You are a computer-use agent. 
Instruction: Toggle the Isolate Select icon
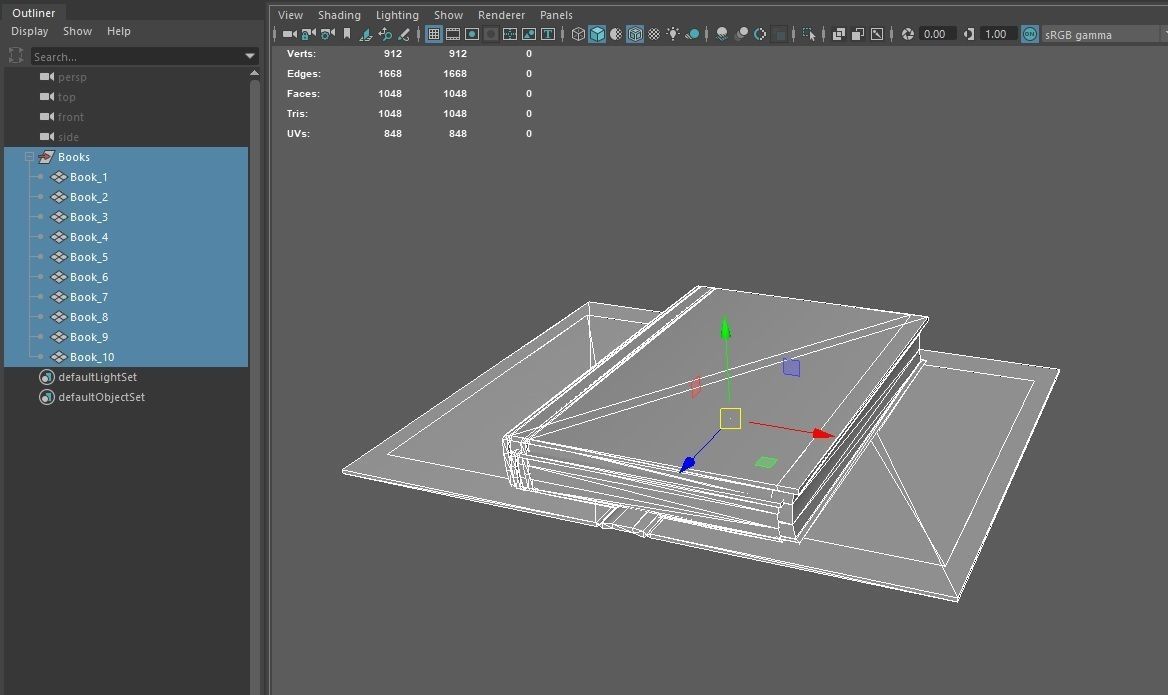(x=809, y=34)
